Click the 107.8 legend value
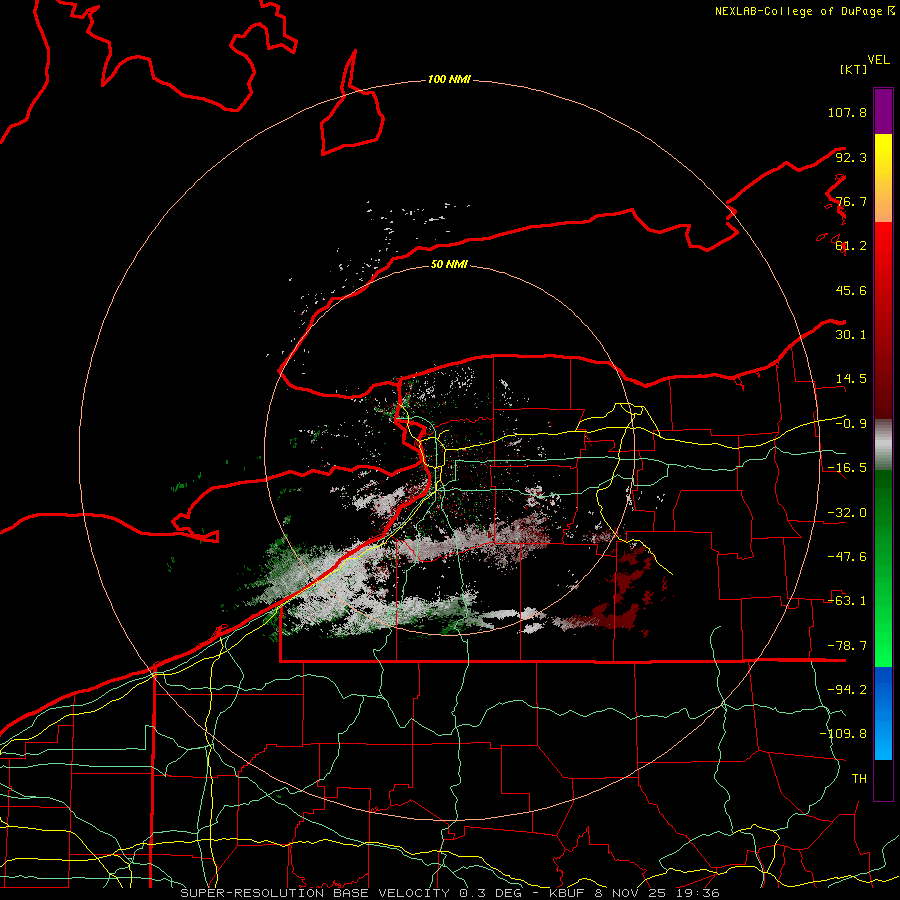This screenshot has width=900, height=900. [x=847, y=112]
